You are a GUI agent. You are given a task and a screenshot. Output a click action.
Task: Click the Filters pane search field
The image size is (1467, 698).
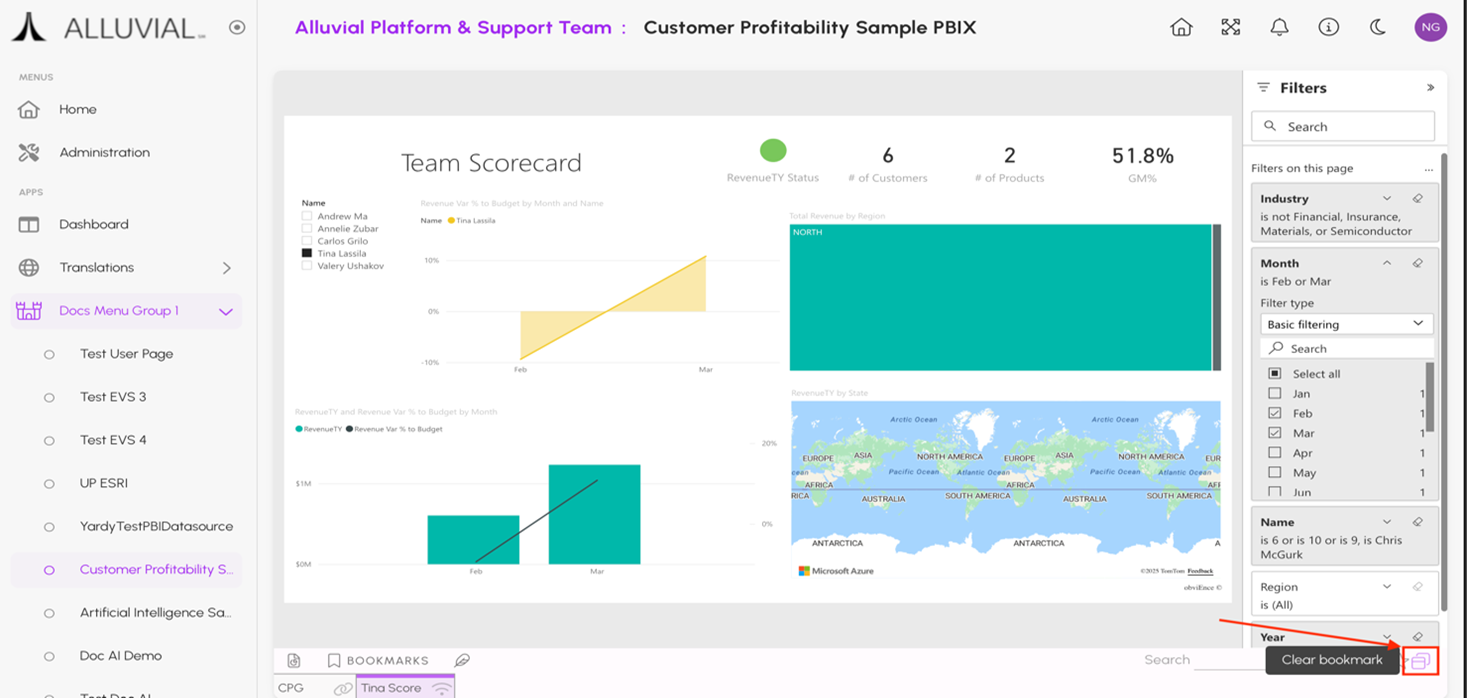coord(1343,127)
